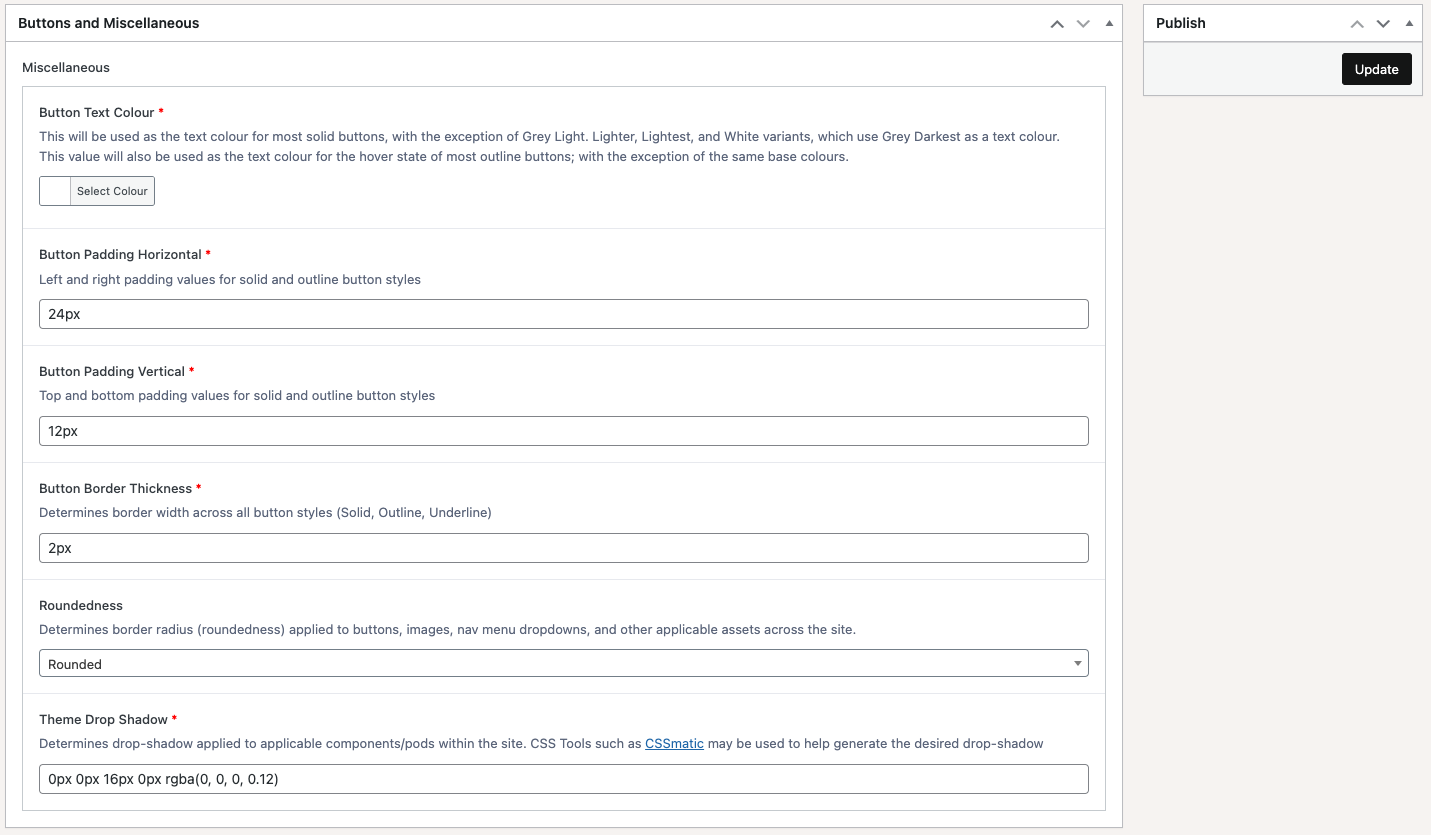
Task: Click the Button Text Colour swatch
Action: tap(55, 191)
